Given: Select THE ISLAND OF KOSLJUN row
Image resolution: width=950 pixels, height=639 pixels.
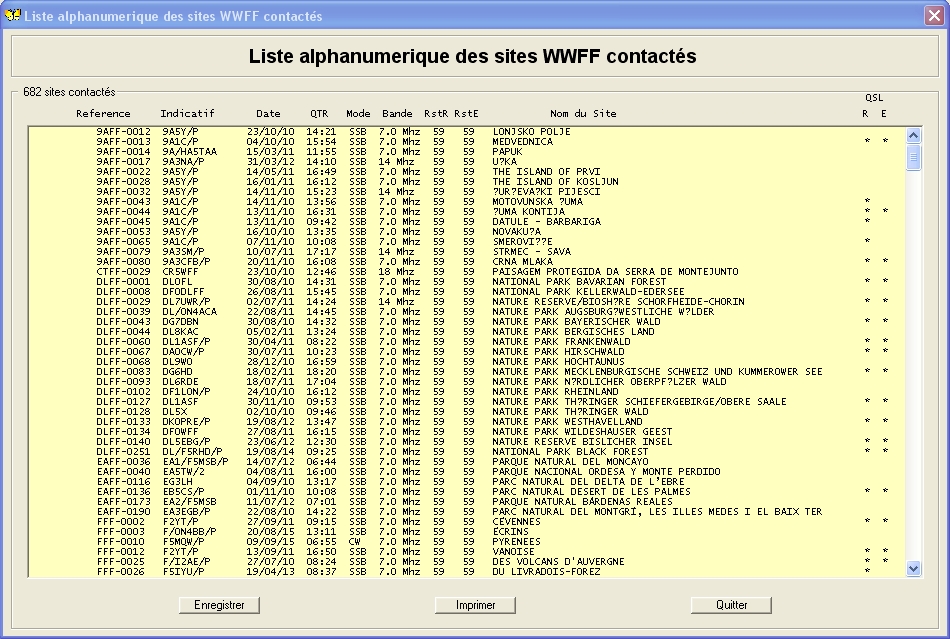Looking at the screenshot, I should [x=467, y=182].
